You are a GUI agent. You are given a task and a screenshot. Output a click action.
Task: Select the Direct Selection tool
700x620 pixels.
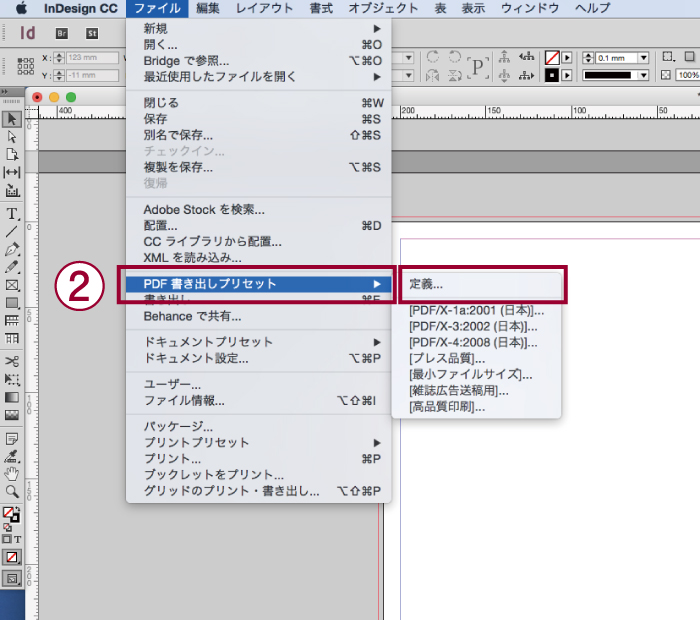pyautogui.click(x=12, y=137)
